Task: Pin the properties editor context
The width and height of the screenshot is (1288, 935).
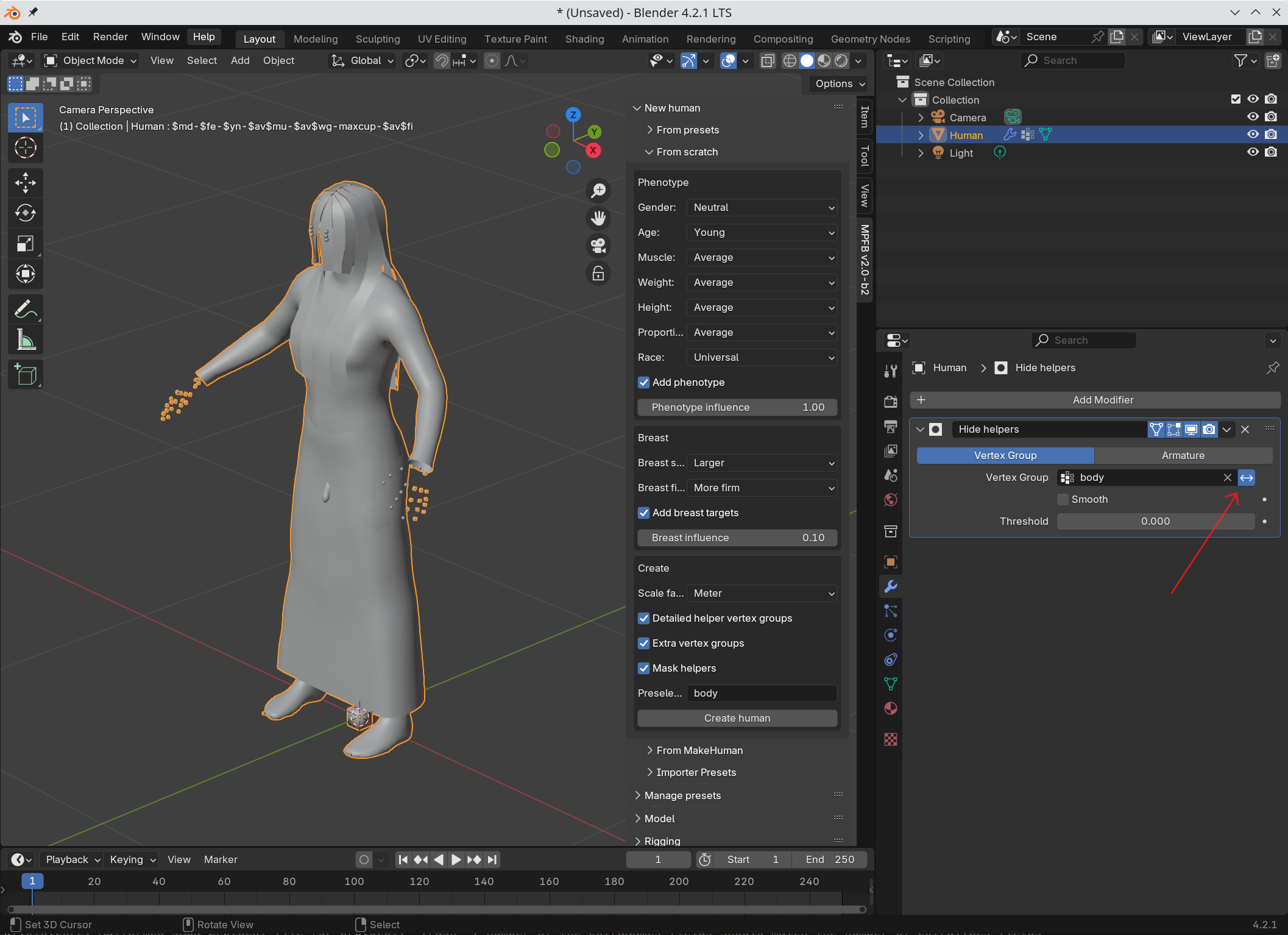Action: pyautogui.click(x=1273, y=368)
